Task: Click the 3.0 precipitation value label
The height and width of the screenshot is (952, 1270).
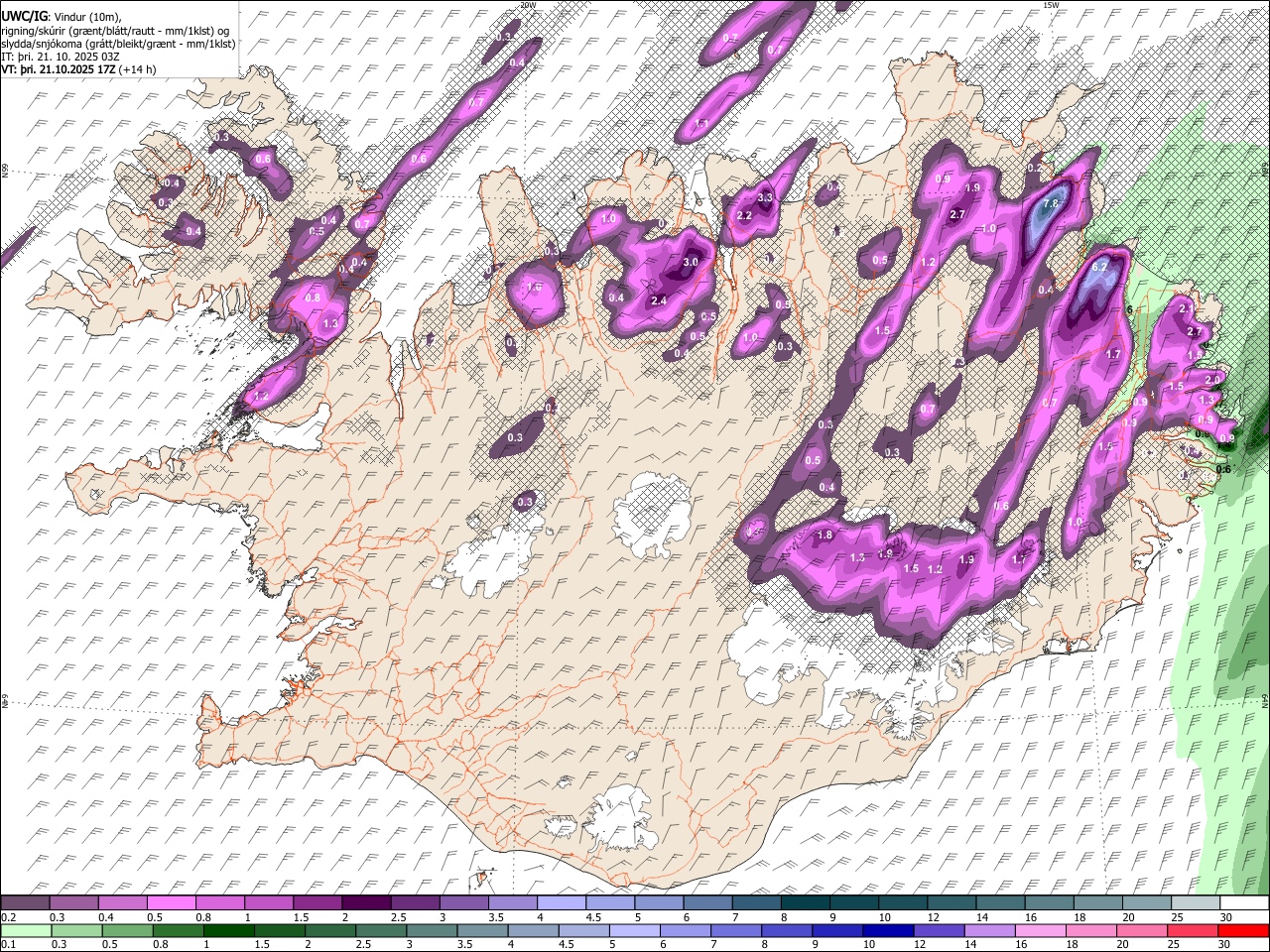Action: click(691, 262)
